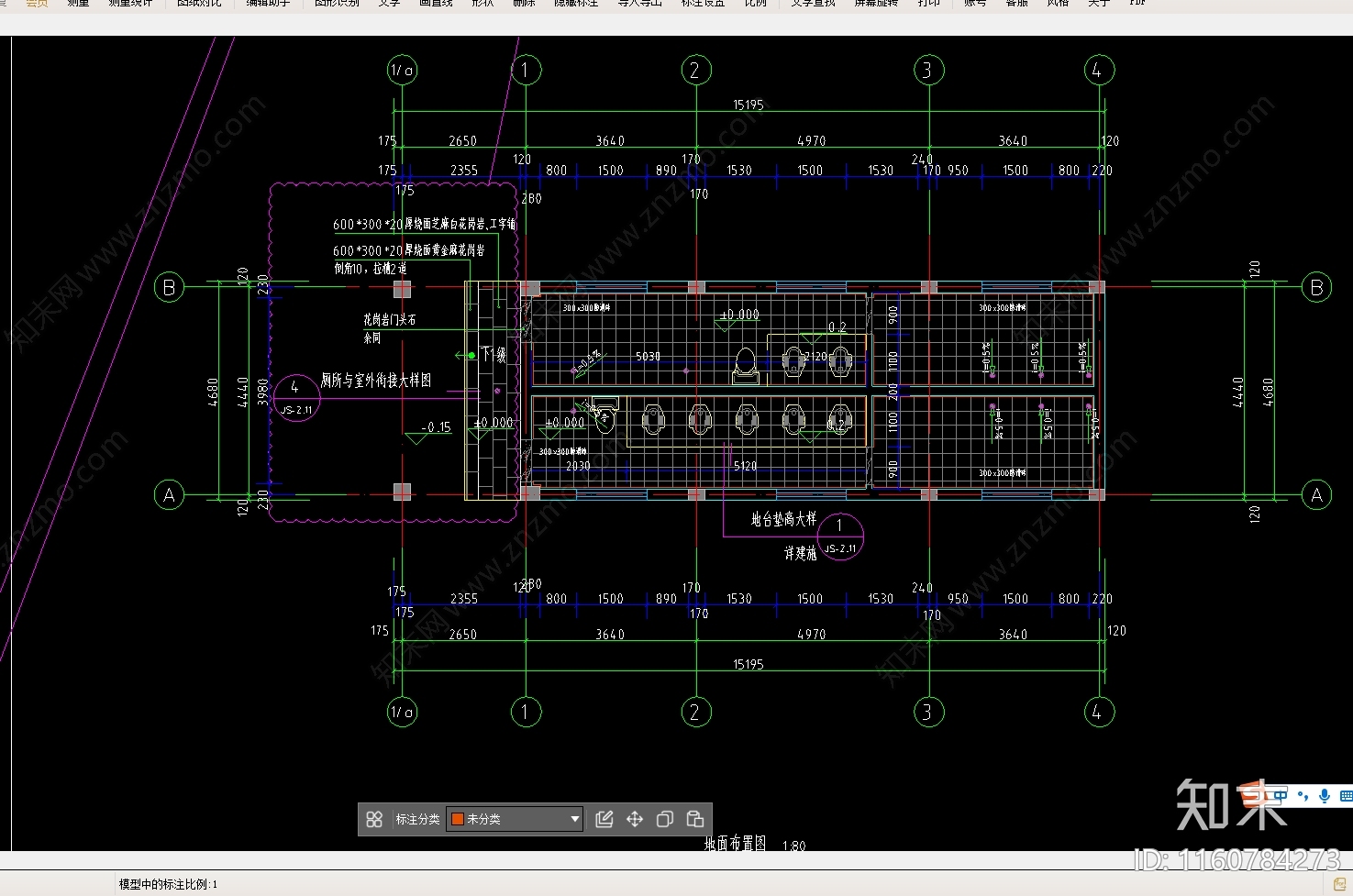Select the move crosshair-arrows tool
1353x896 pixels.
635,819
